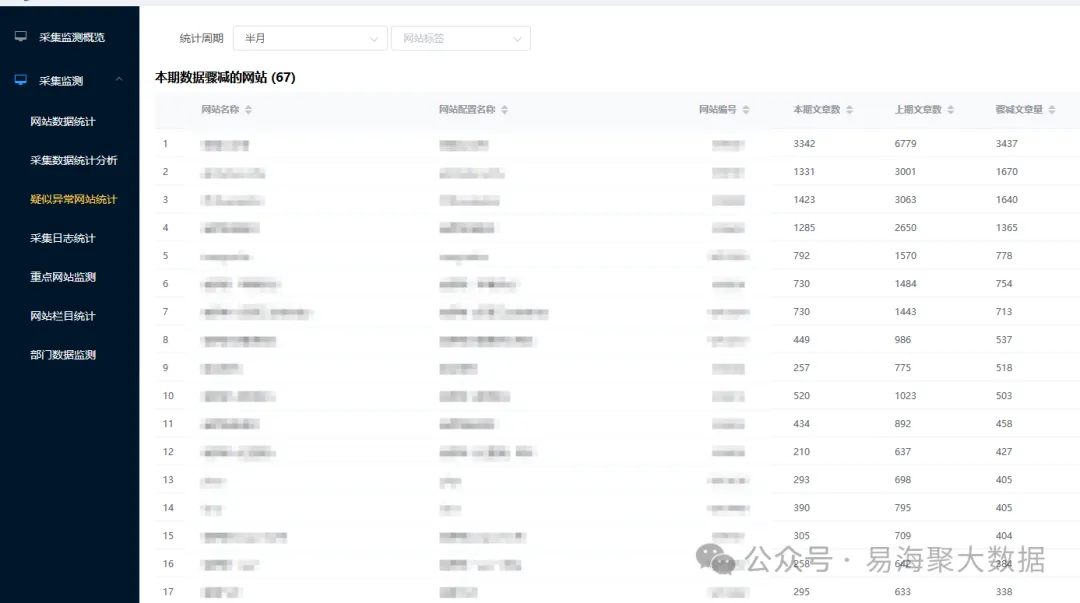Click value 338 in row 17
The image size is (1080, 603).
click(1004, 592)
